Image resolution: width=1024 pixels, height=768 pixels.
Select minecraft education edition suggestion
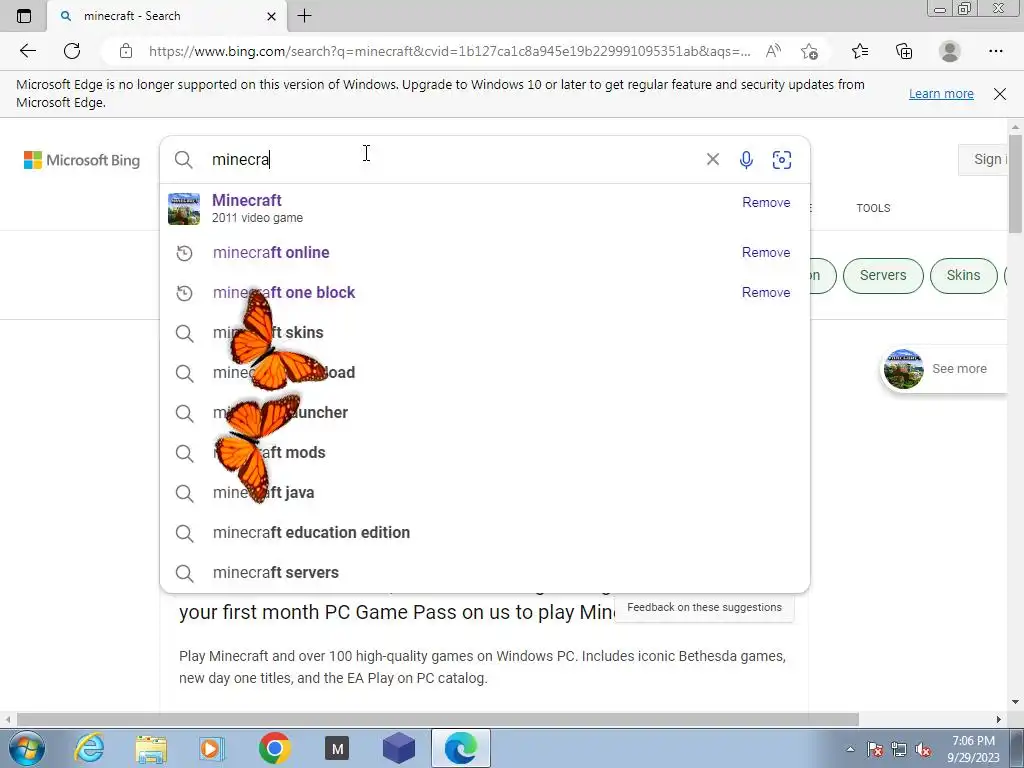pyautogui.click(x=485, y=532)
